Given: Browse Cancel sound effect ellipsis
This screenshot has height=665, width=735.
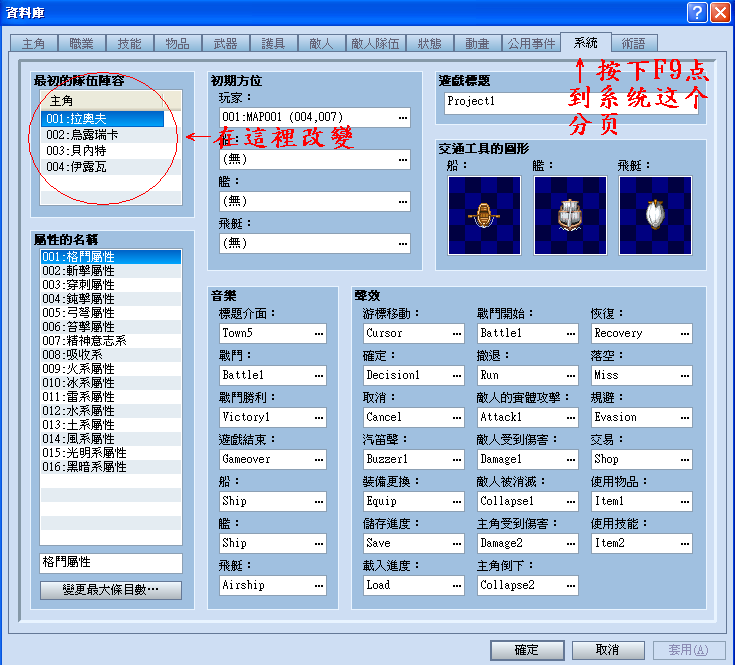Looking at the screenshot, I should pos(457,418).
